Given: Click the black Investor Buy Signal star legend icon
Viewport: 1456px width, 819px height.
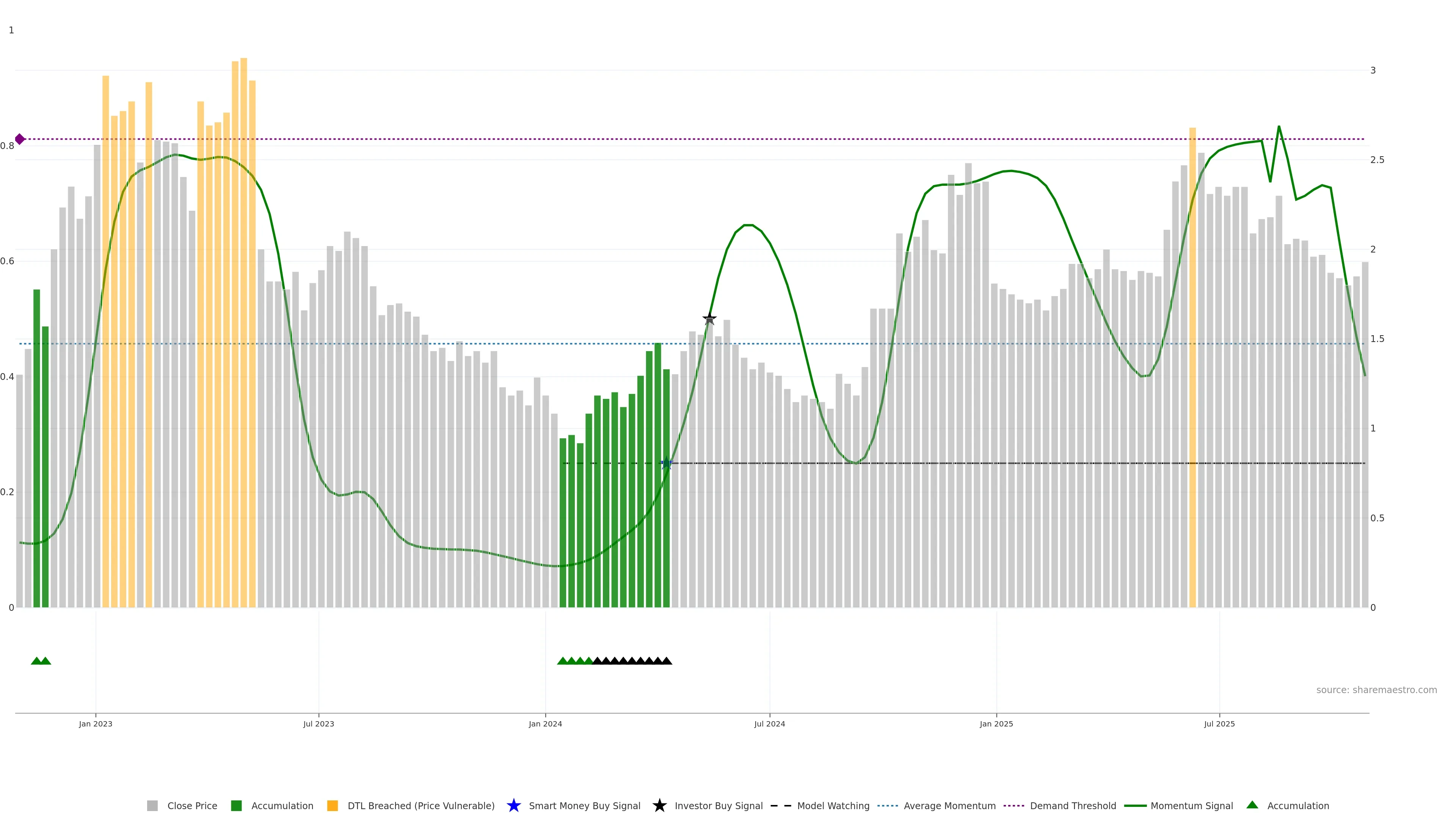Looking at the screenshot, I should [x=659, y=805].
